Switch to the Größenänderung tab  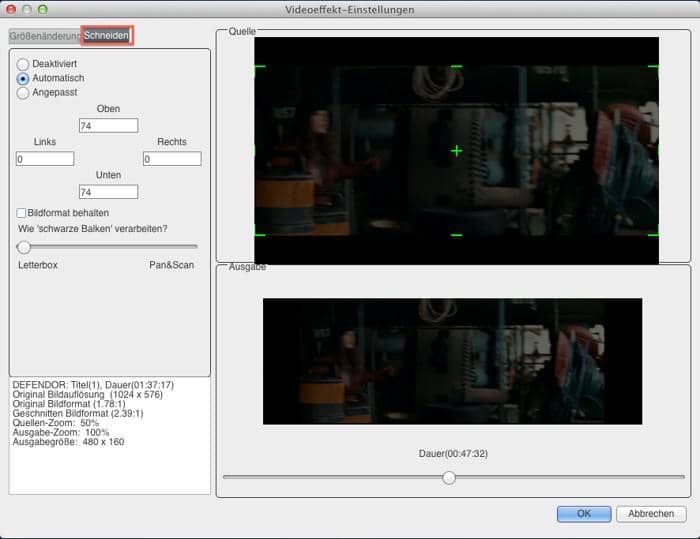[x=45, y=36]
